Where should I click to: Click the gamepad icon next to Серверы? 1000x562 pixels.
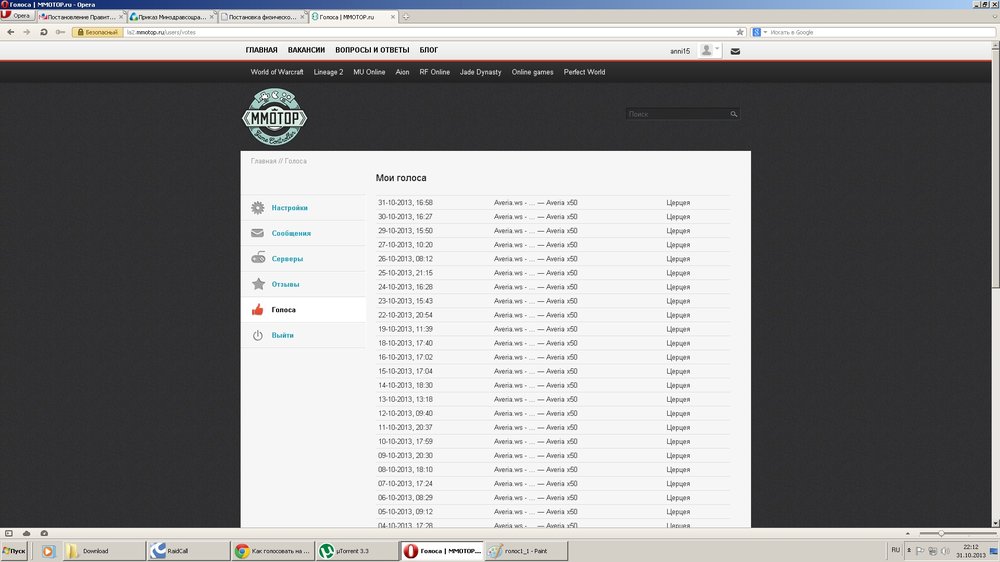point(258,259)
